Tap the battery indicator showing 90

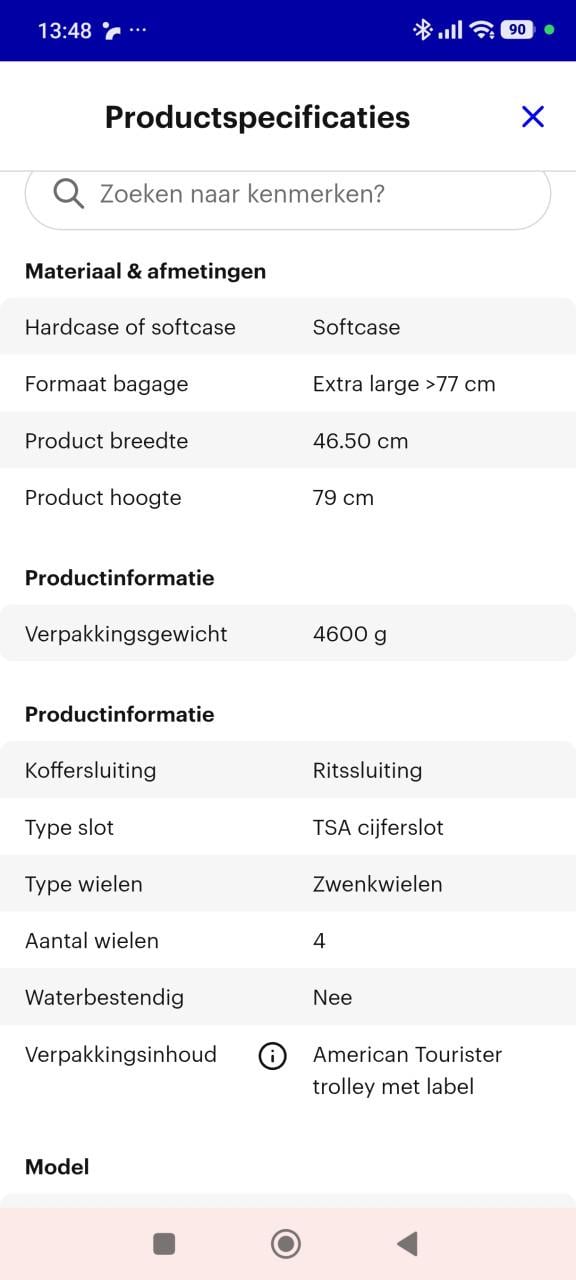coord(519,30)
